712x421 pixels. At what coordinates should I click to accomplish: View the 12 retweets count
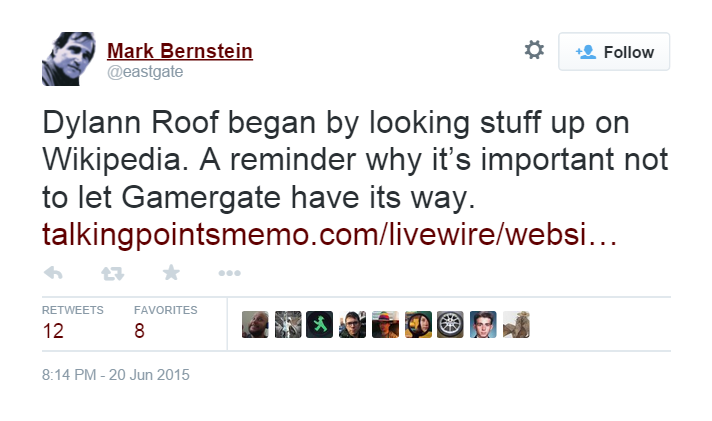click(x=53, y=331)
